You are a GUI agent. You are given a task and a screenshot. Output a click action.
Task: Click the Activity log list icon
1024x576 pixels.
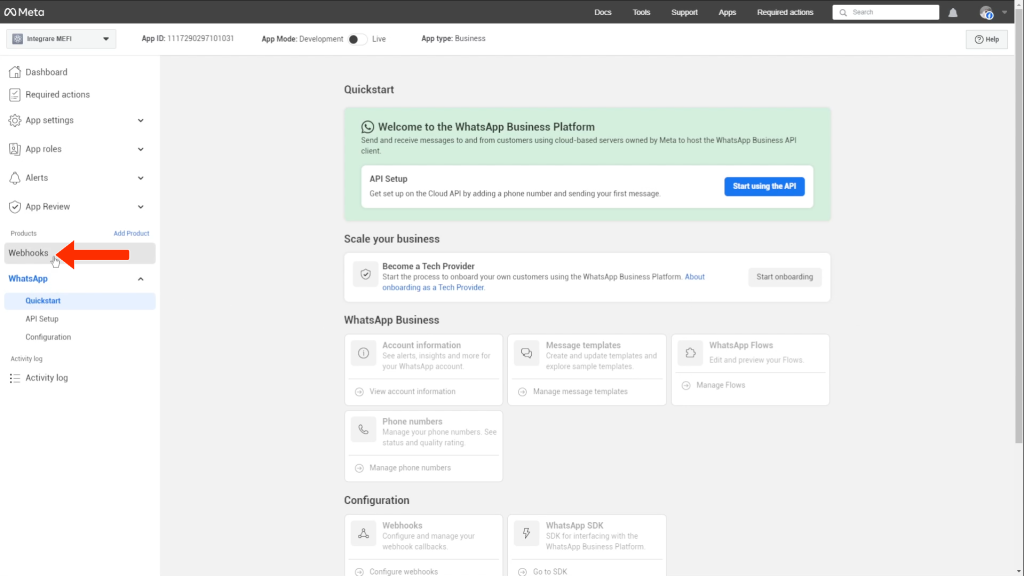(14, 378)
